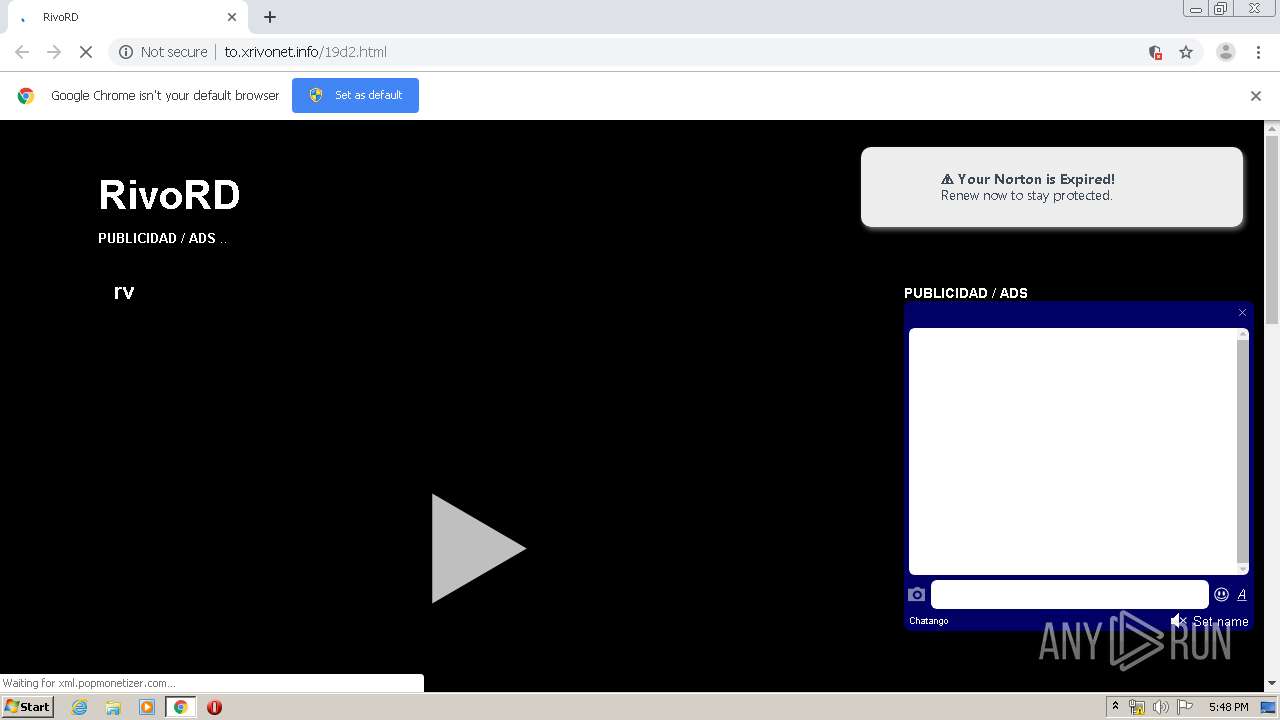Open the Action Center flag icon
Screen dimensions: 1280x720
pos(1185,707)
